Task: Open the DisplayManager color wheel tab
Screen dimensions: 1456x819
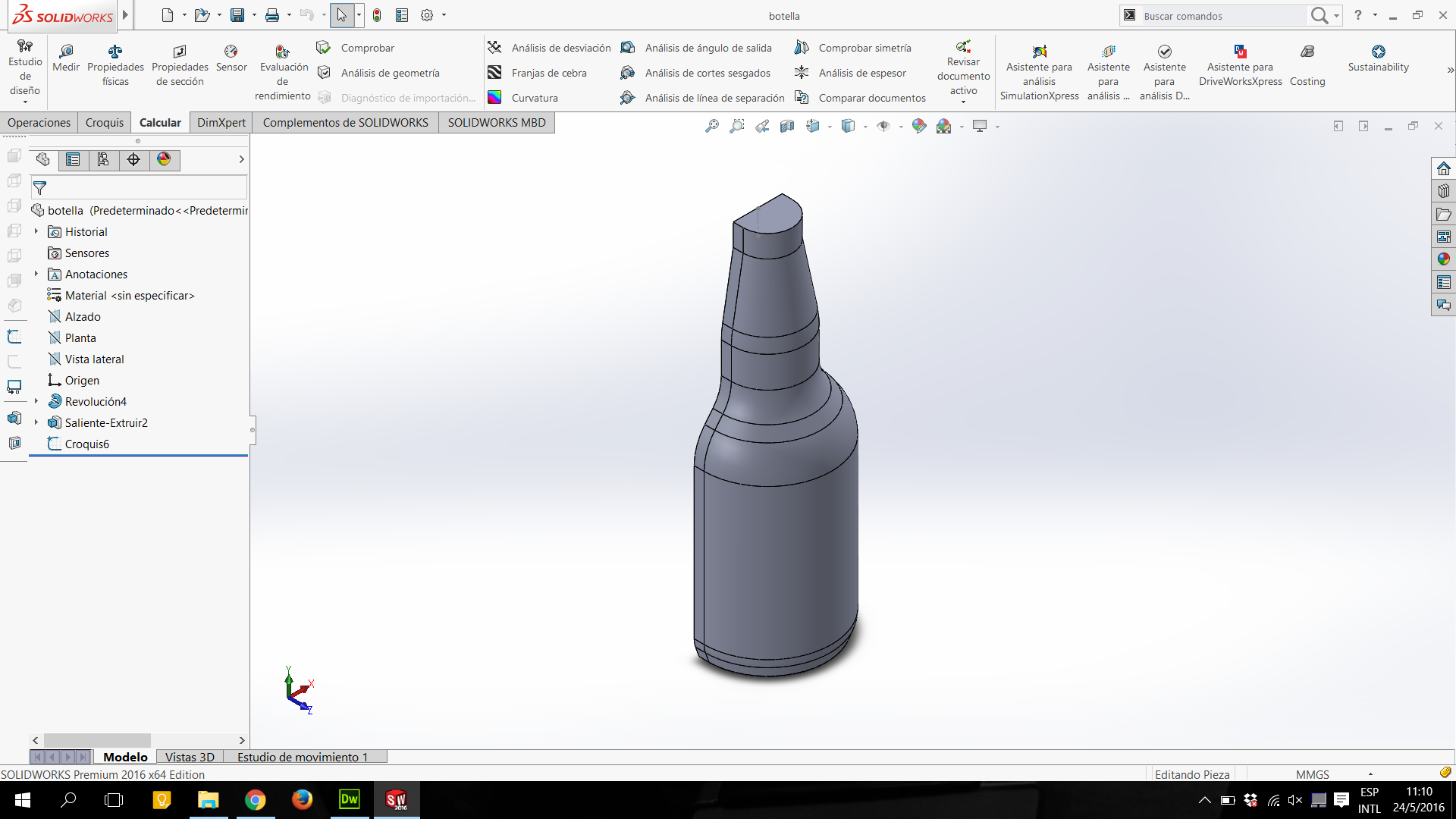Action: 164,159
